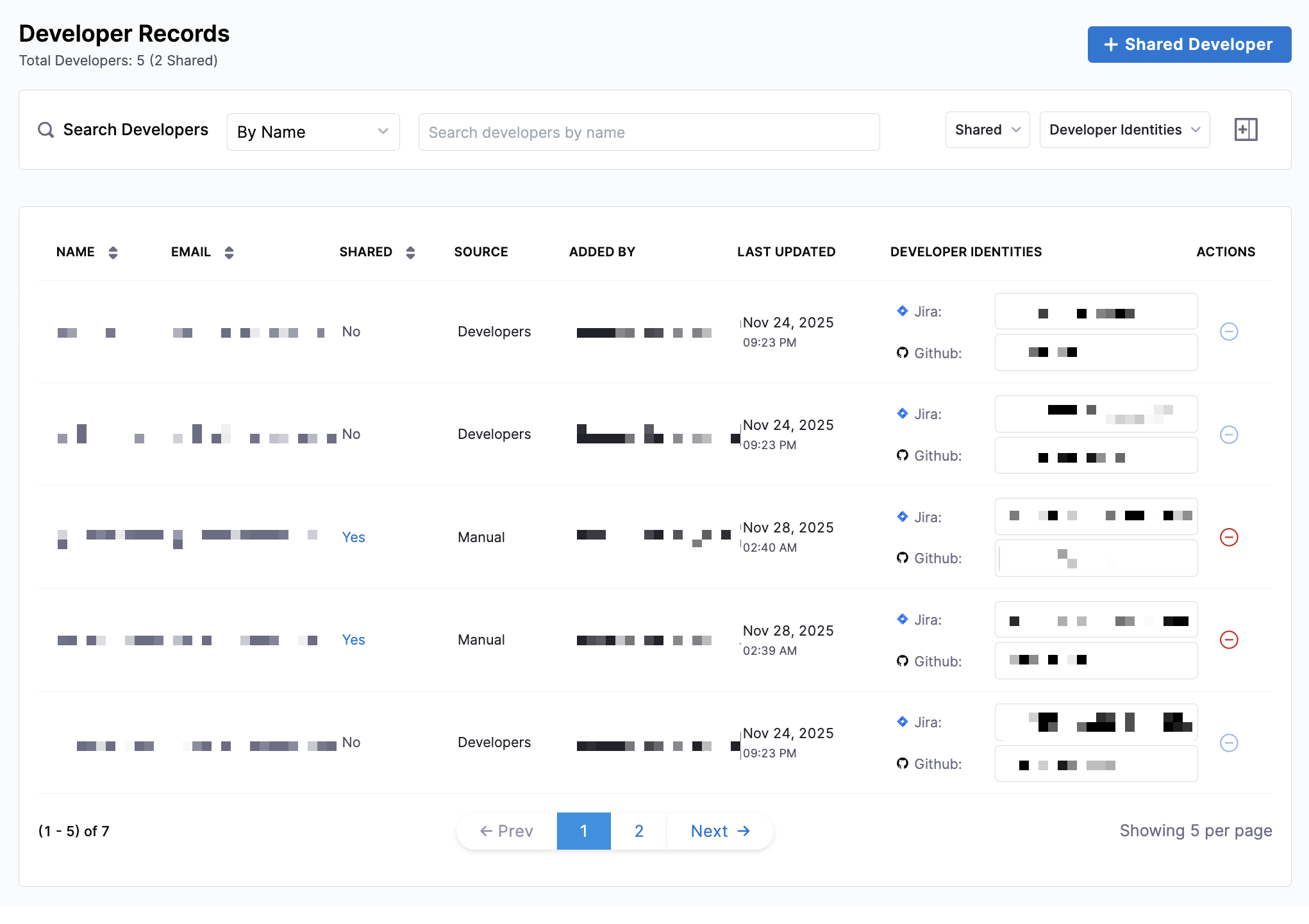Sort table by Email column arrows
1309x924 pixels.
[229, 252]
